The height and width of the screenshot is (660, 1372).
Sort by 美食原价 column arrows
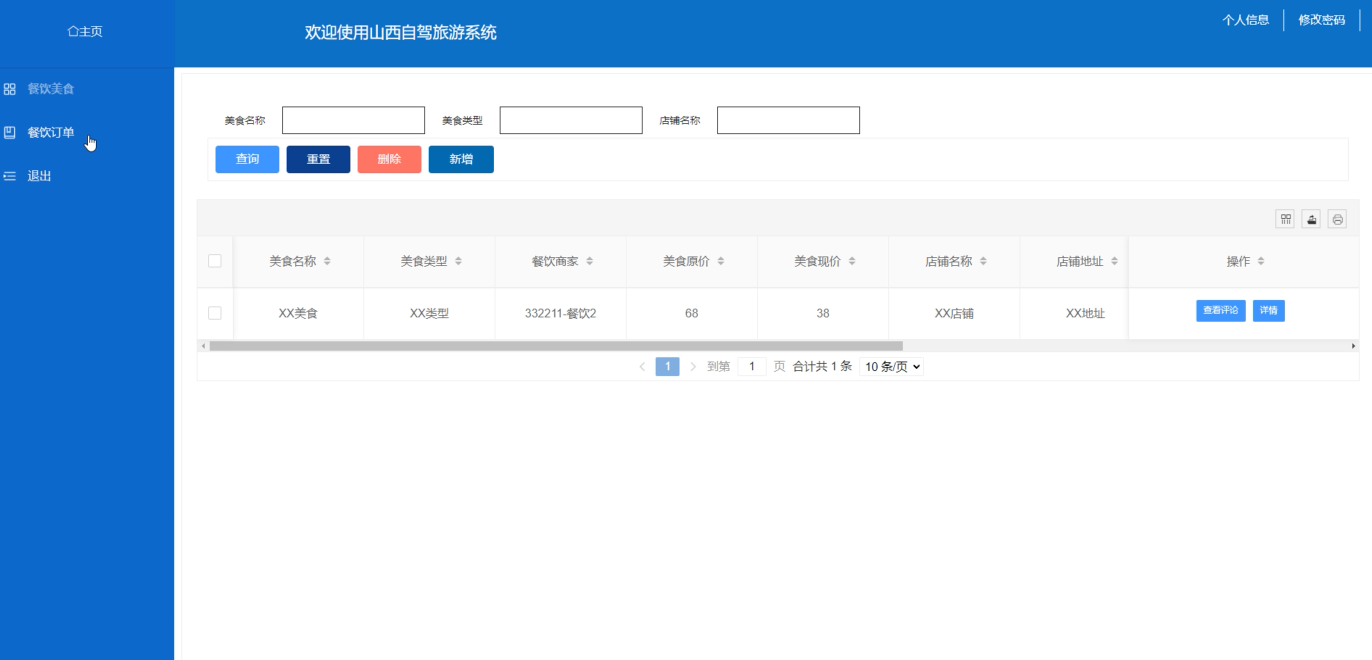(720, 262)
